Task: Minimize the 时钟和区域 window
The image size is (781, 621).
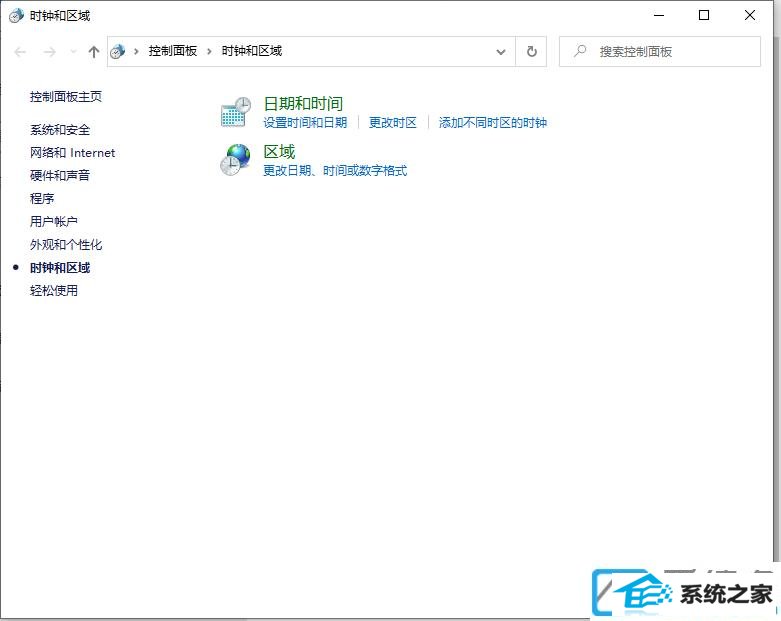Action: pyautogui.click(x=659, y=15)
